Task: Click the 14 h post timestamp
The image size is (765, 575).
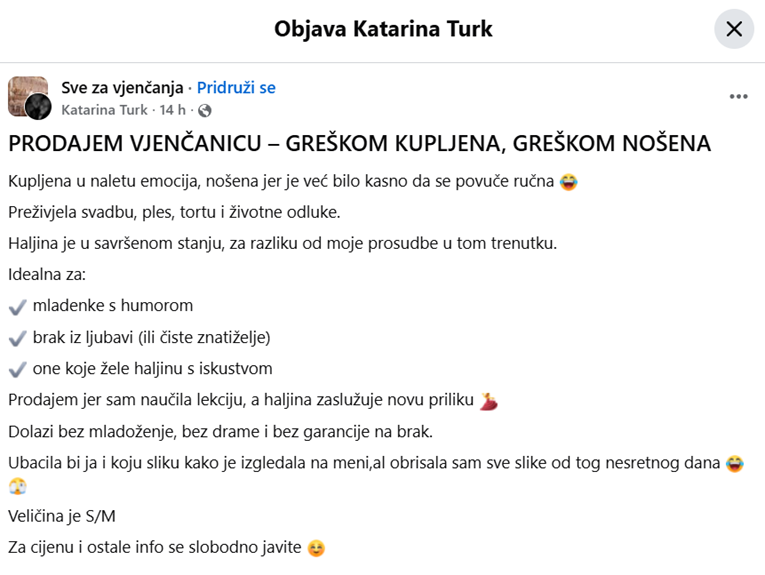Action: tap(173, 109)
